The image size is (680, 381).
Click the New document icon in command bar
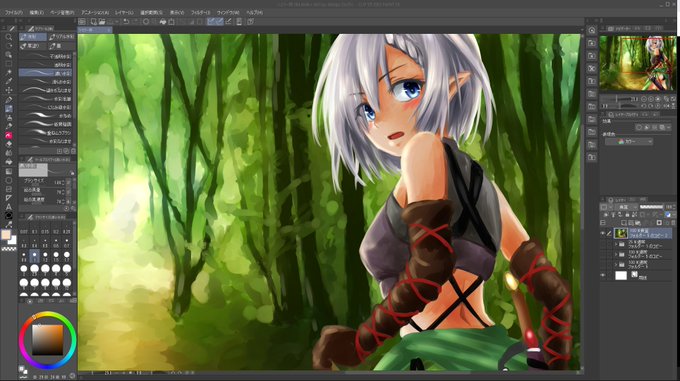tap(93, 21)
